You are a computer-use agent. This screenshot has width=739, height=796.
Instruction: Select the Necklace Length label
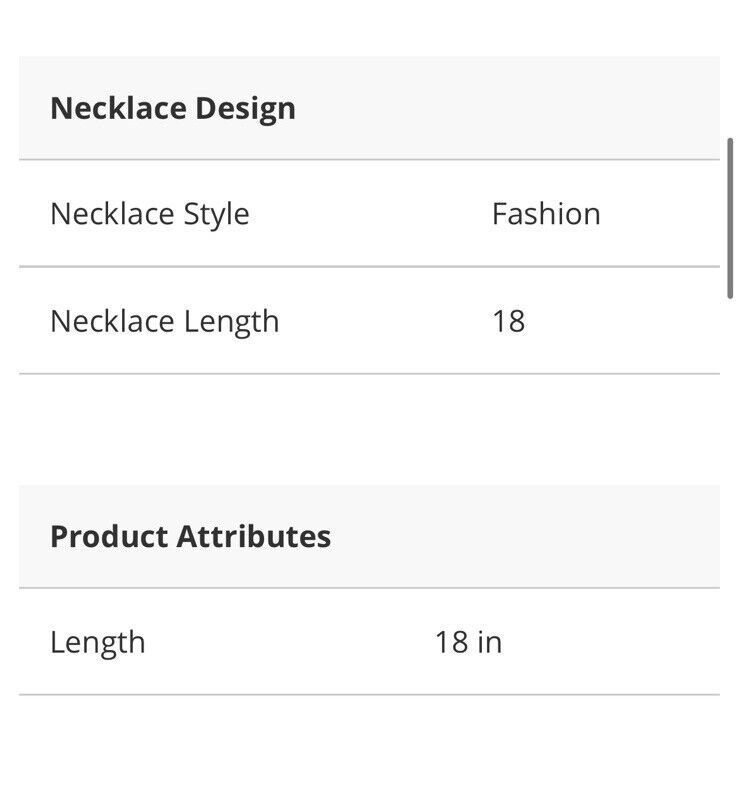point(164,321)
